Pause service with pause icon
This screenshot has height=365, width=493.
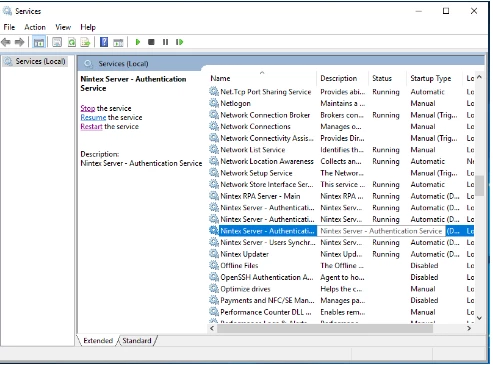(165, 42)
